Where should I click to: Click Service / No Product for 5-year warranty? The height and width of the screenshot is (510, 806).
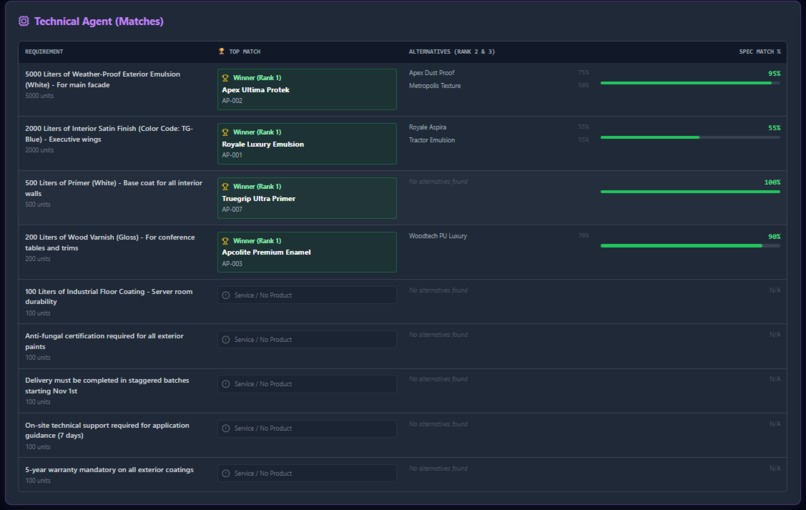coord(307,473)
